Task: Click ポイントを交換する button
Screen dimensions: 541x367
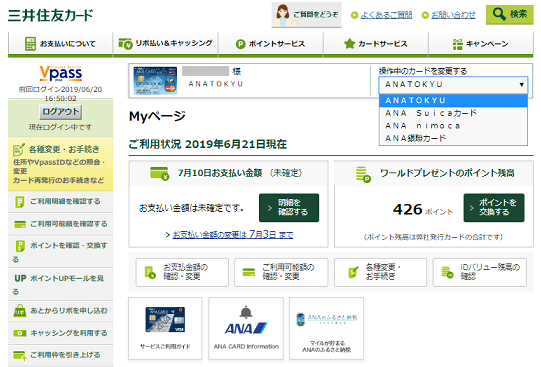Action: click(494, 207)
